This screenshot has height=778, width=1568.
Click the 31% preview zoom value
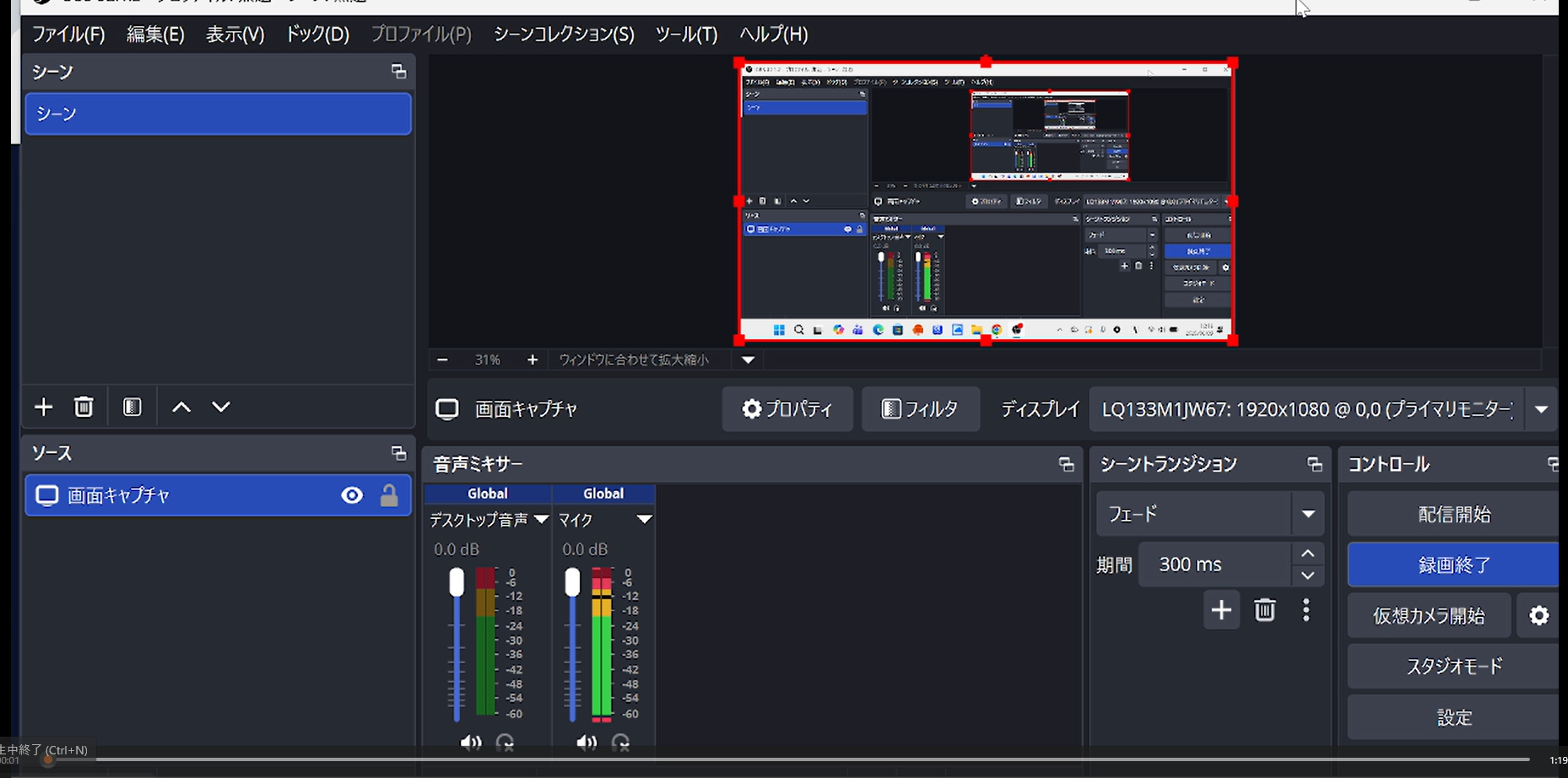(x=488, y=360)
